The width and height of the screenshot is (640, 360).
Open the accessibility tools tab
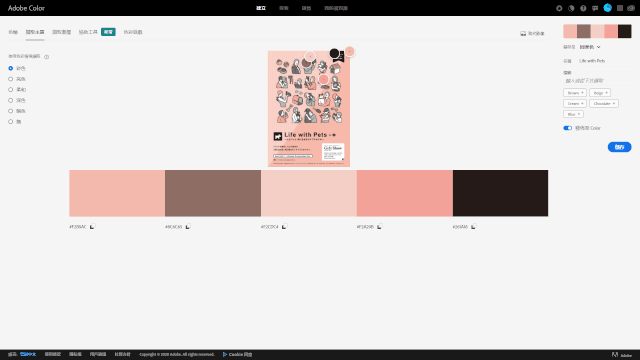pyautogui.click(x=88, y=32)
